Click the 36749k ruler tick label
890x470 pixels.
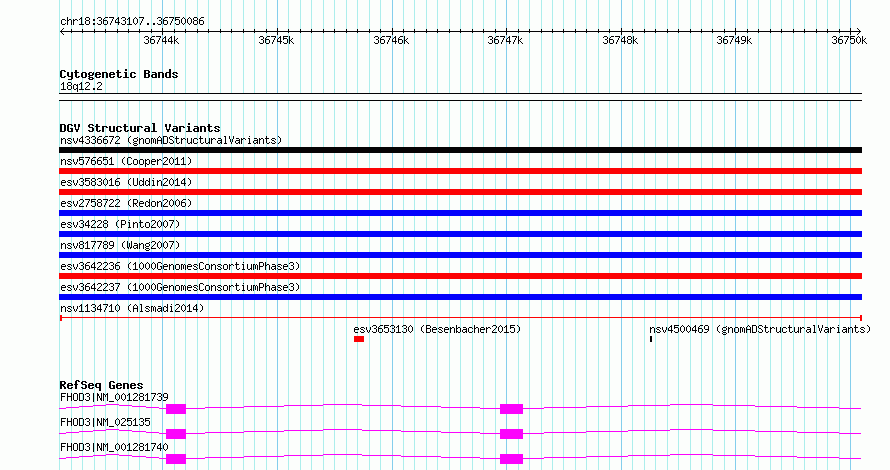tap(734, 40)
